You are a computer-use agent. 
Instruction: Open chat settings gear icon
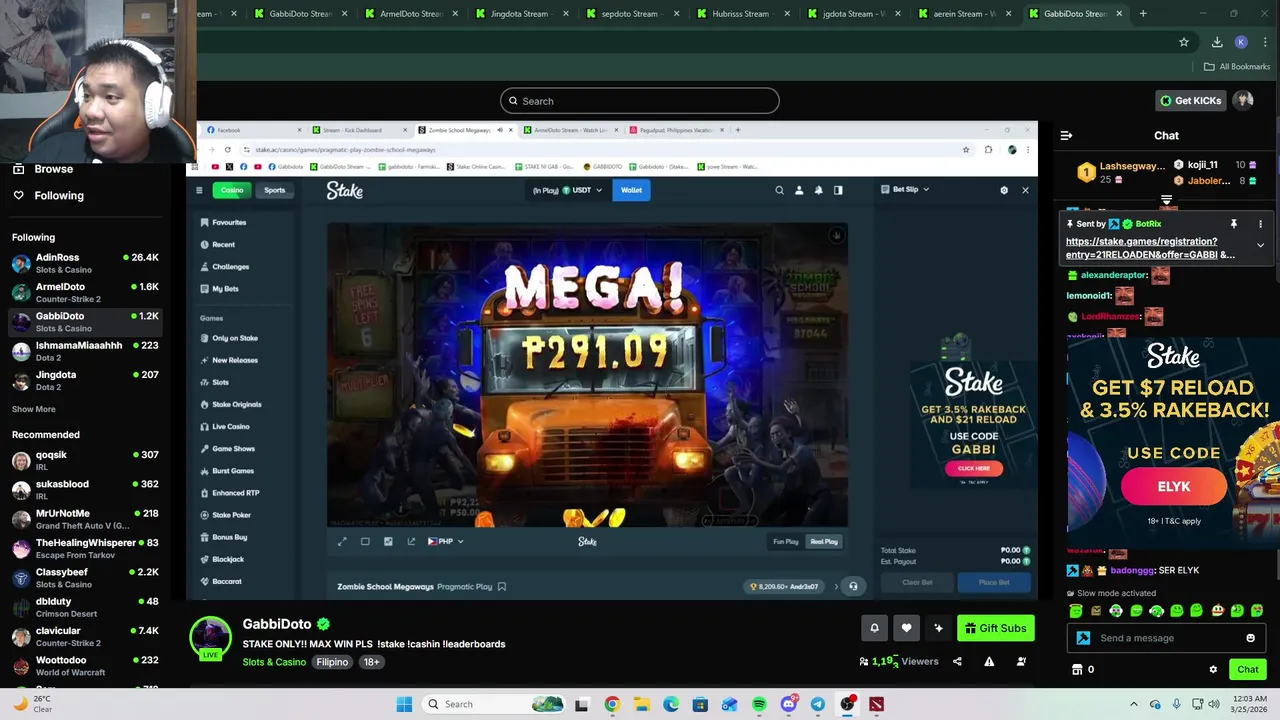coord(1213,669)
